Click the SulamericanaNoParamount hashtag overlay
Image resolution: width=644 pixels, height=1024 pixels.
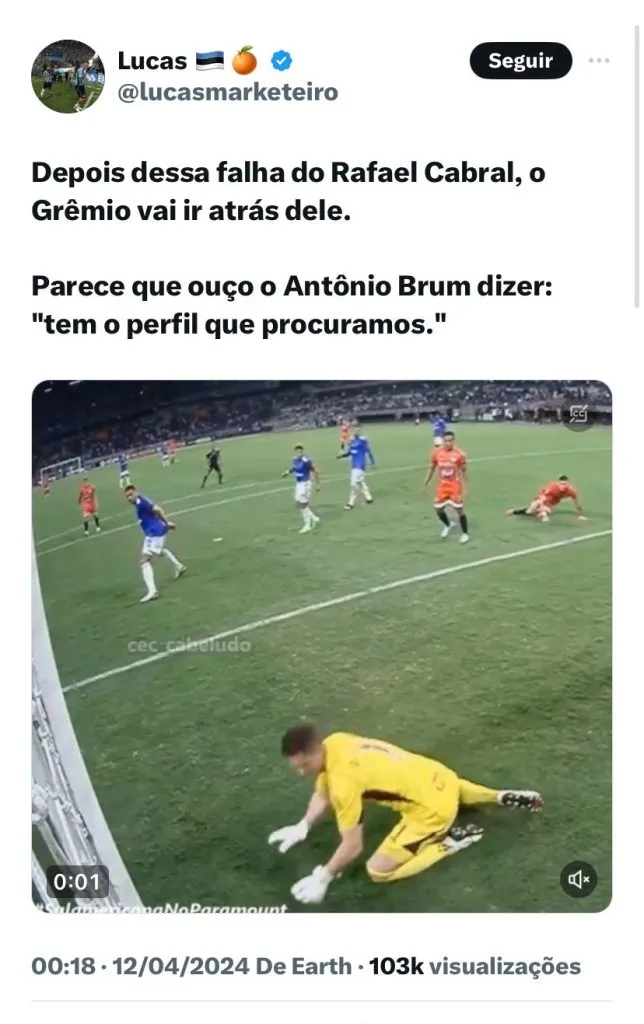[163, 907]
